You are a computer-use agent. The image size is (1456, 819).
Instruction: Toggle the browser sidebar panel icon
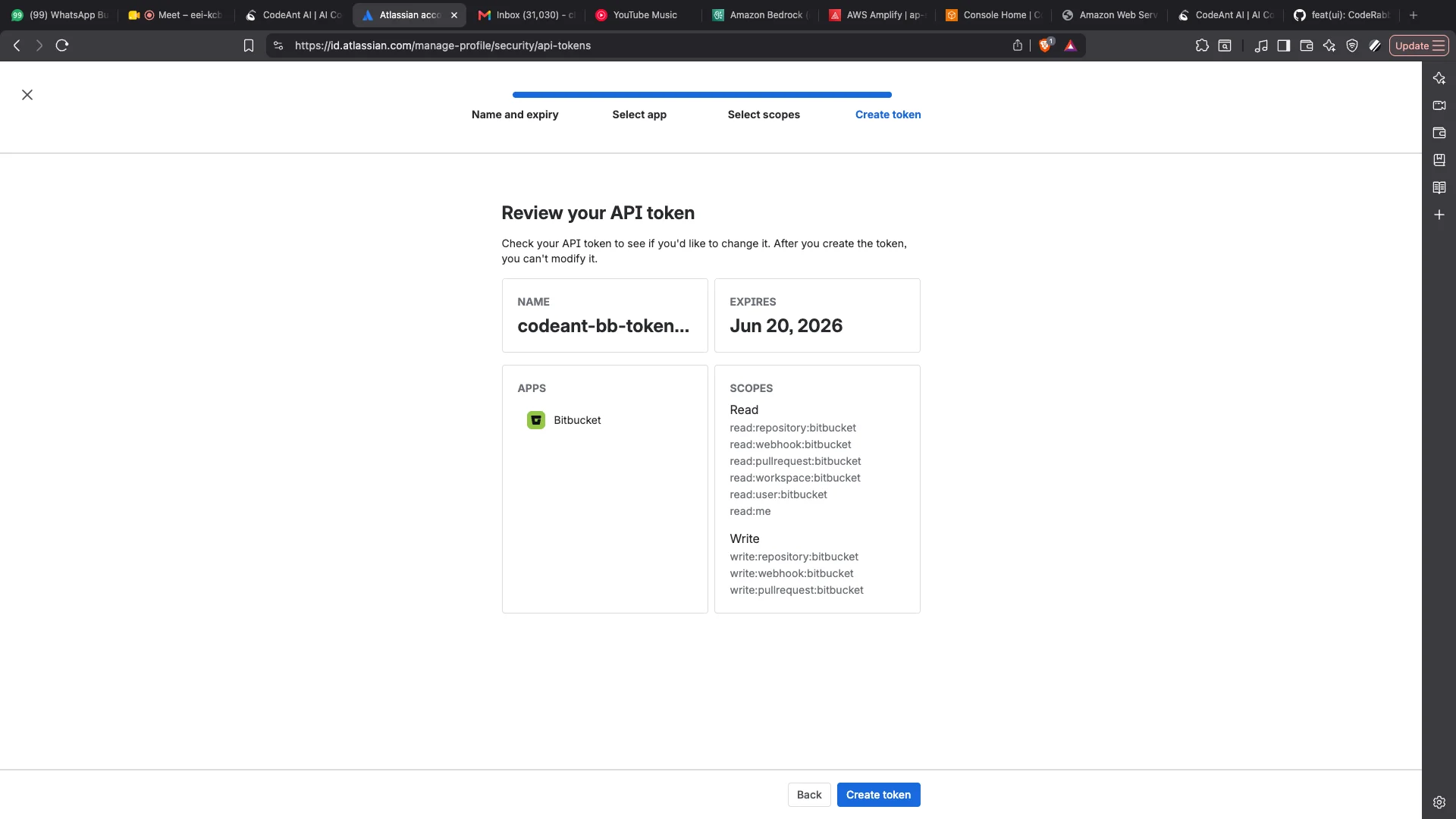(1284, 45)
